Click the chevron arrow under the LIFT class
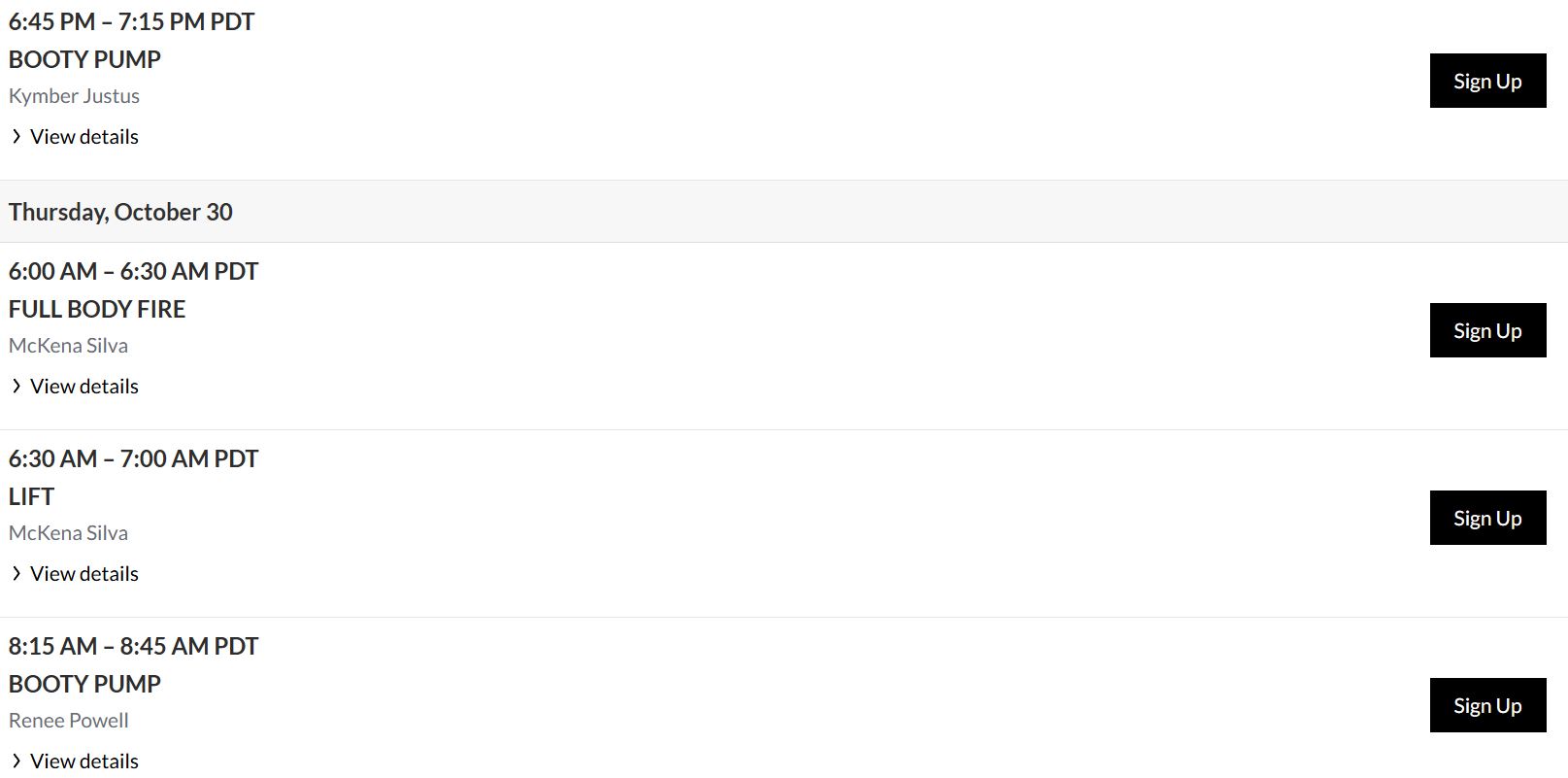This screenshot has width=1568, height=778. click(x=17, y=574)
